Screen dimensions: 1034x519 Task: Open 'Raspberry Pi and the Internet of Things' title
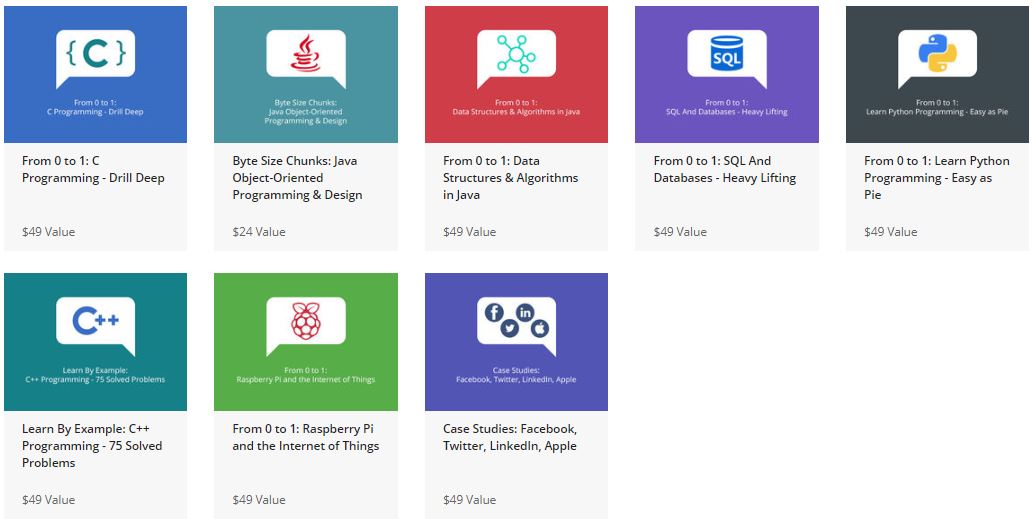click(x=305, y=437)
